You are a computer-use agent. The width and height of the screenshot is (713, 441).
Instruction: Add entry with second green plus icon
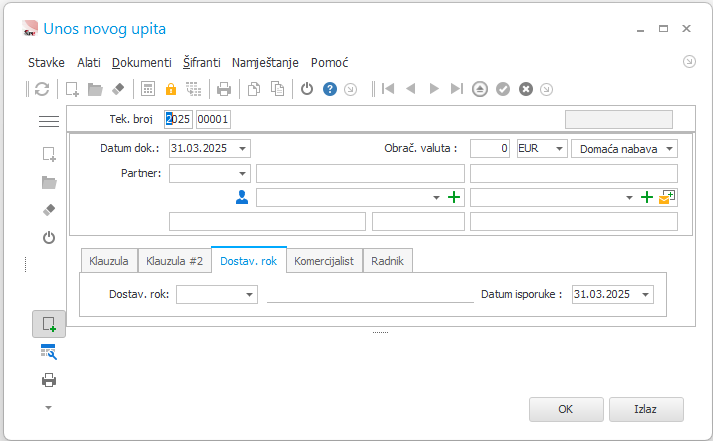pyautogui.click(x=647, y=197)
